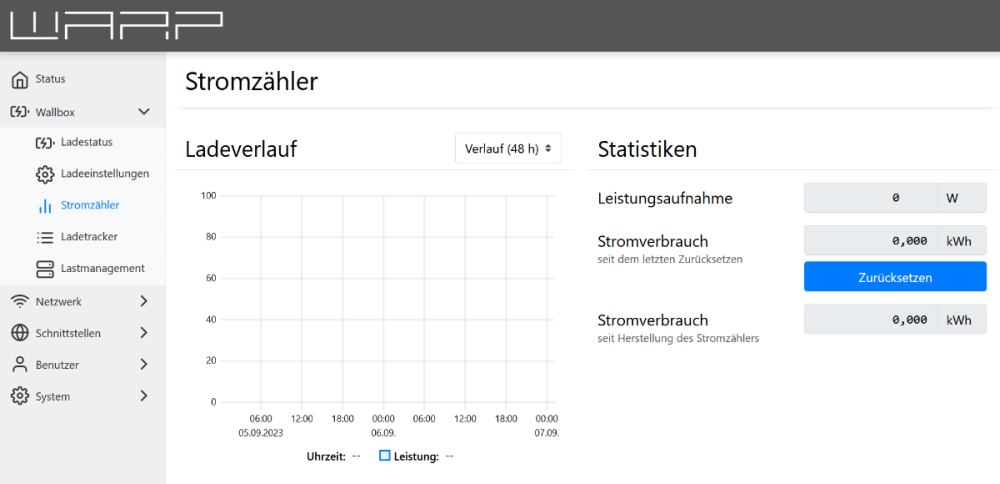Click the Ladetracker list icon

click(x=44, y=237)
